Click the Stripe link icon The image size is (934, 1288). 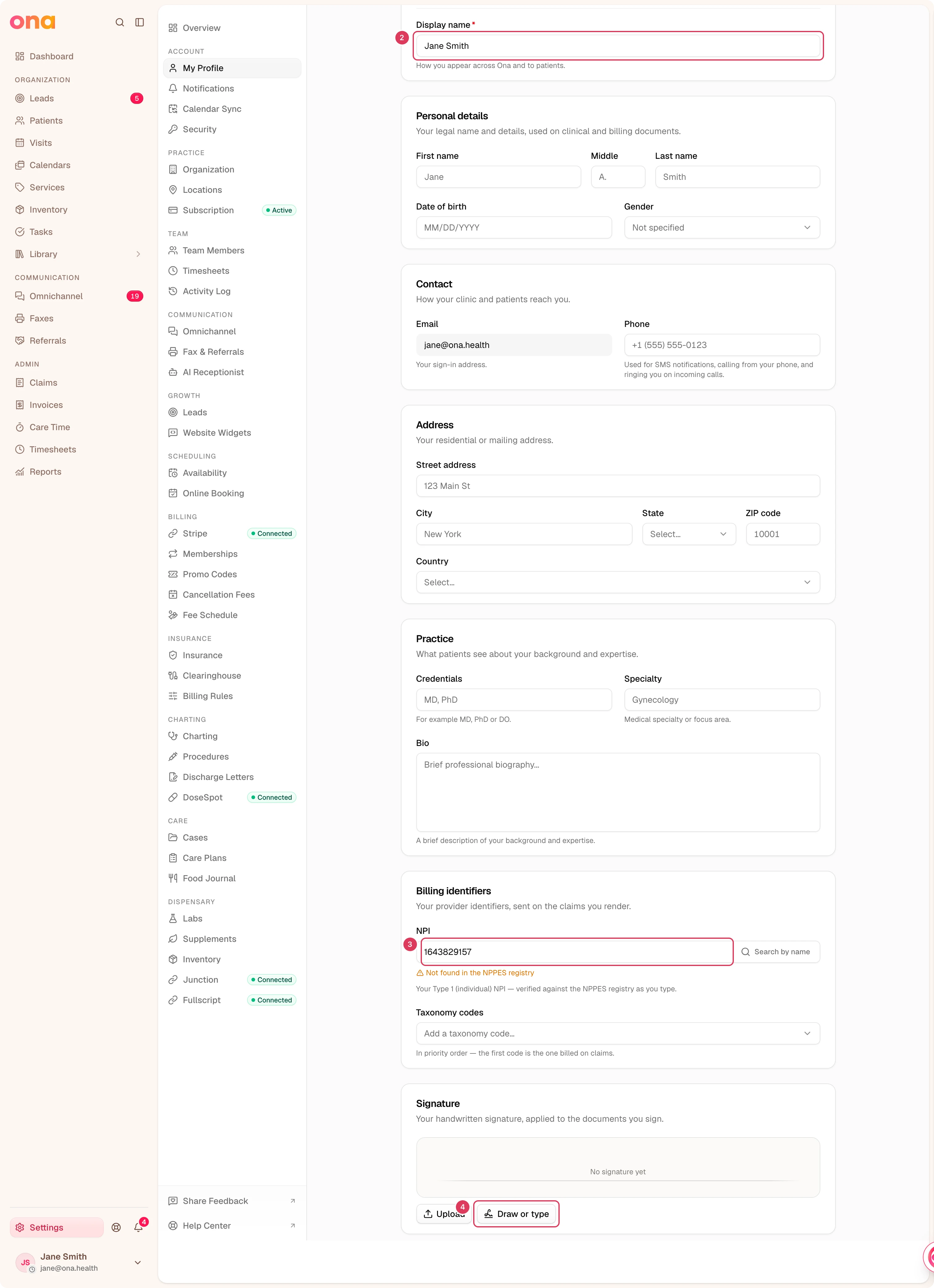(x=173, y=533)
